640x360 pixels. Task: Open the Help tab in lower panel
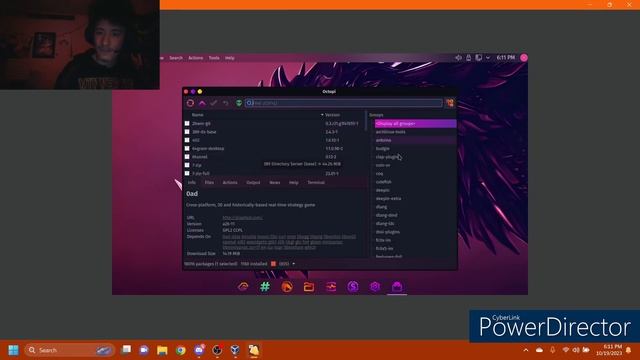pos(293,182)
